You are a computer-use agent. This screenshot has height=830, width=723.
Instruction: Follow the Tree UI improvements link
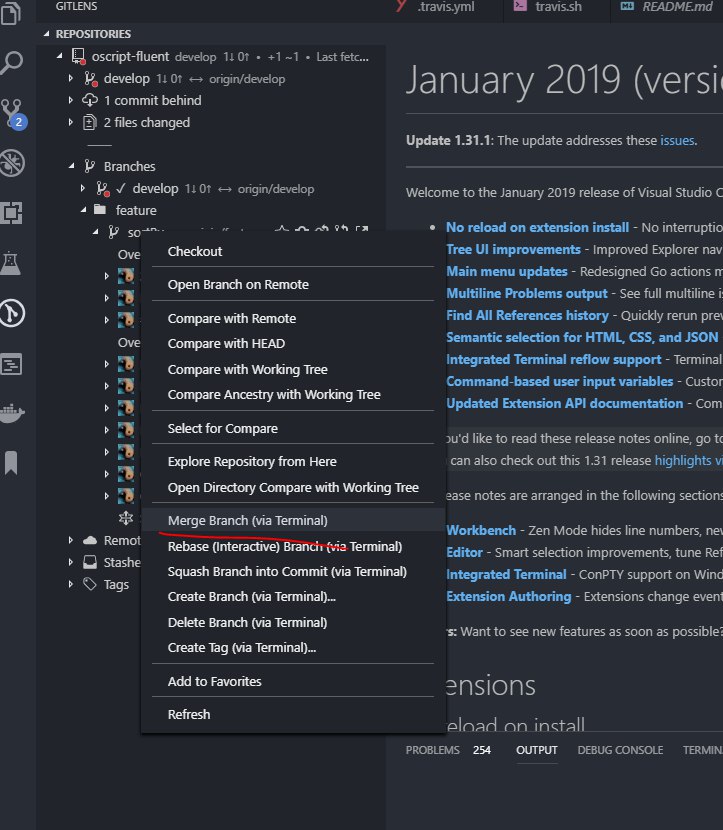point(513,249)
